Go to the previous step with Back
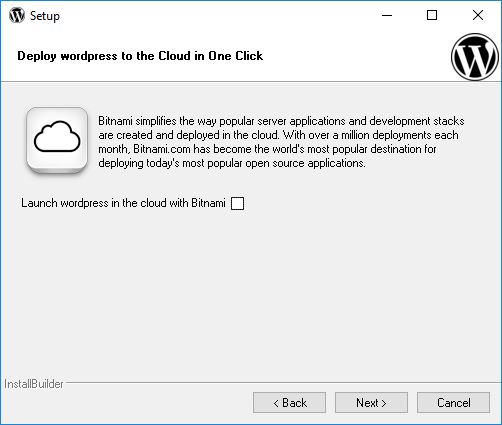 [x=289, y=403]
